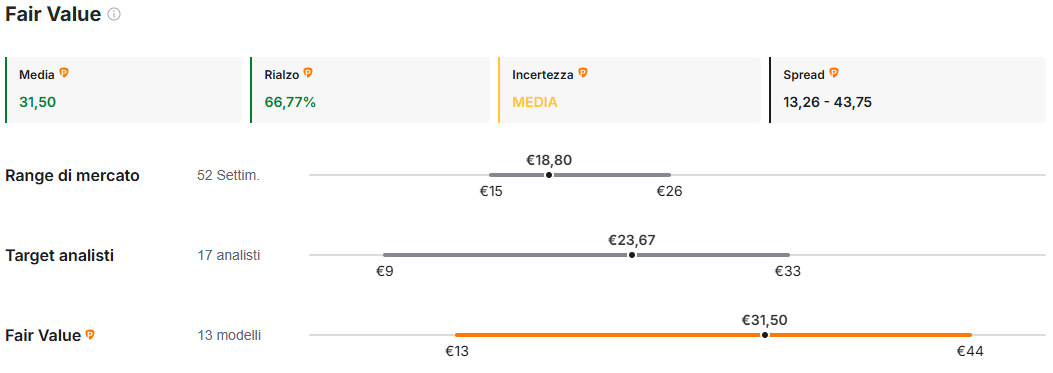This screenshot has width=1053, height=373.
Task: Click the Pro badge icon next to Rialzo
Action: [308, 73]
